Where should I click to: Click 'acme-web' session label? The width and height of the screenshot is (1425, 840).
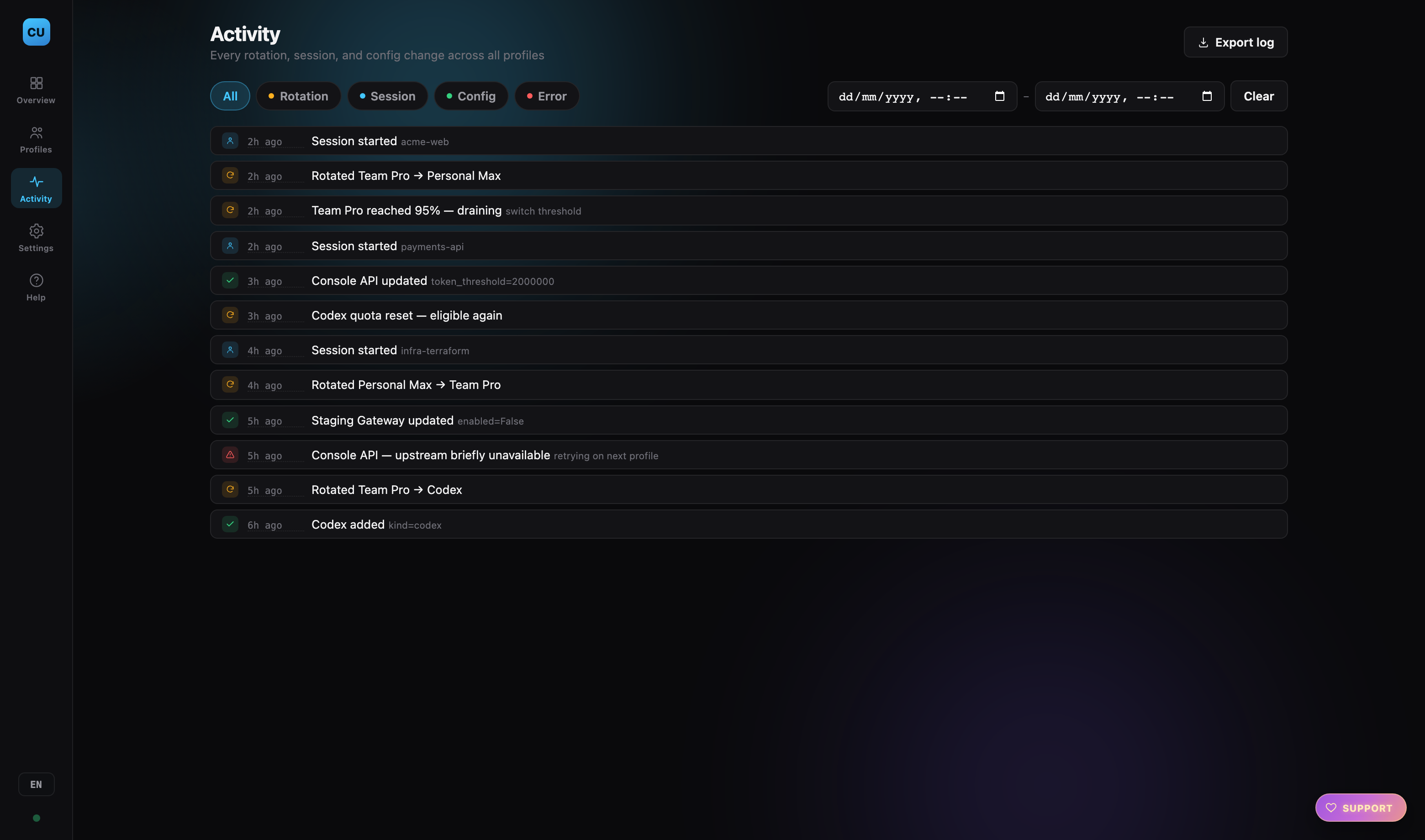coord(425,142)
